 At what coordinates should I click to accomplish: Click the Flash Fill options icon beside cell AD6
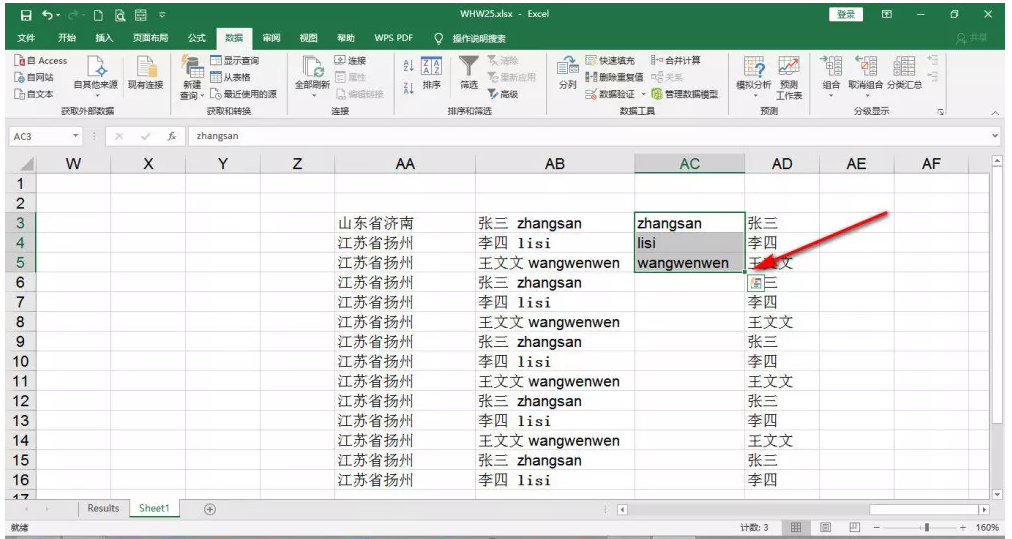(755, 283)
